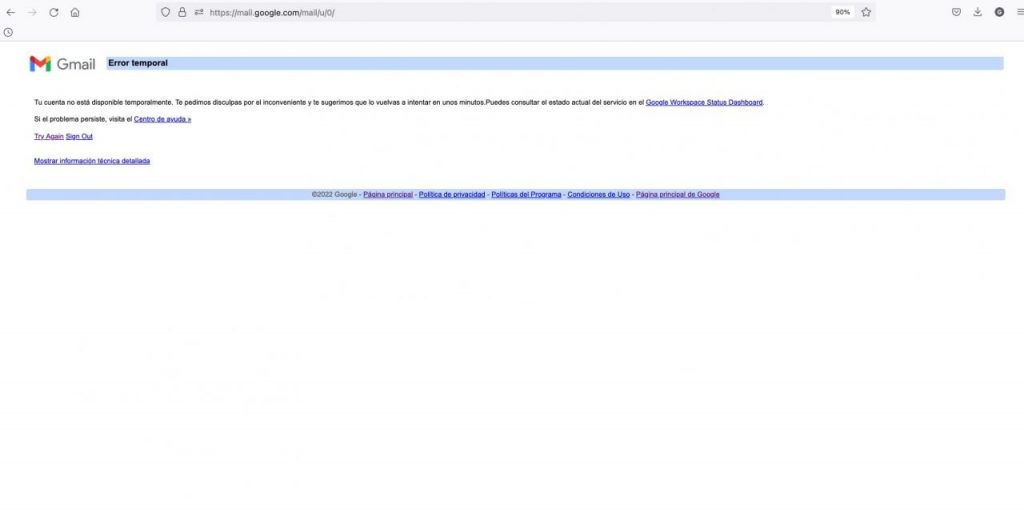Open the site permissions icon in address bar
This screenshot has height=513, width=1024.
point(199,12)
